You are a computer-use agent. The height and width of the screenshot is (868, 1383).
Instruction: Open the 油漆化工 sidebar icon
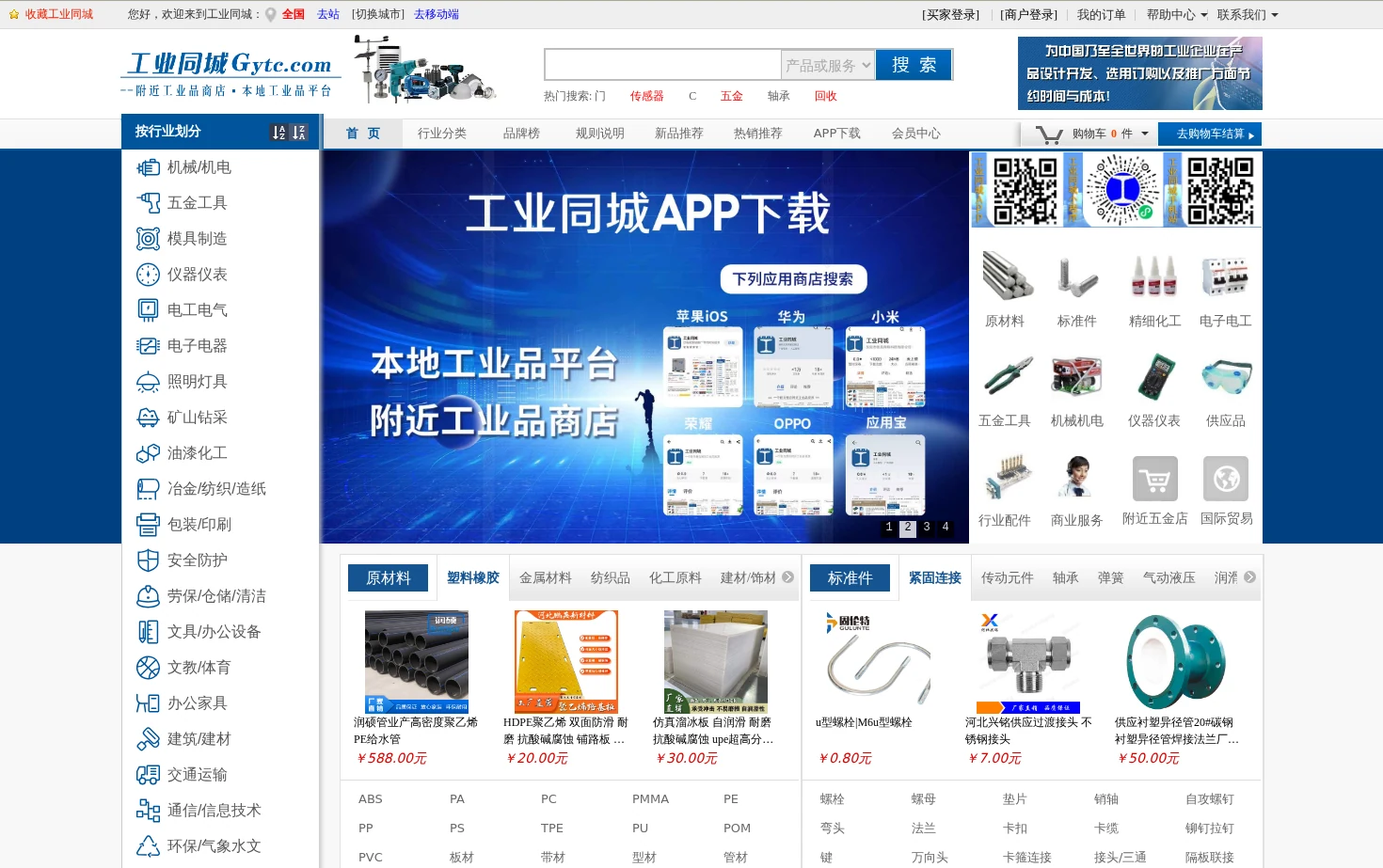148,453
